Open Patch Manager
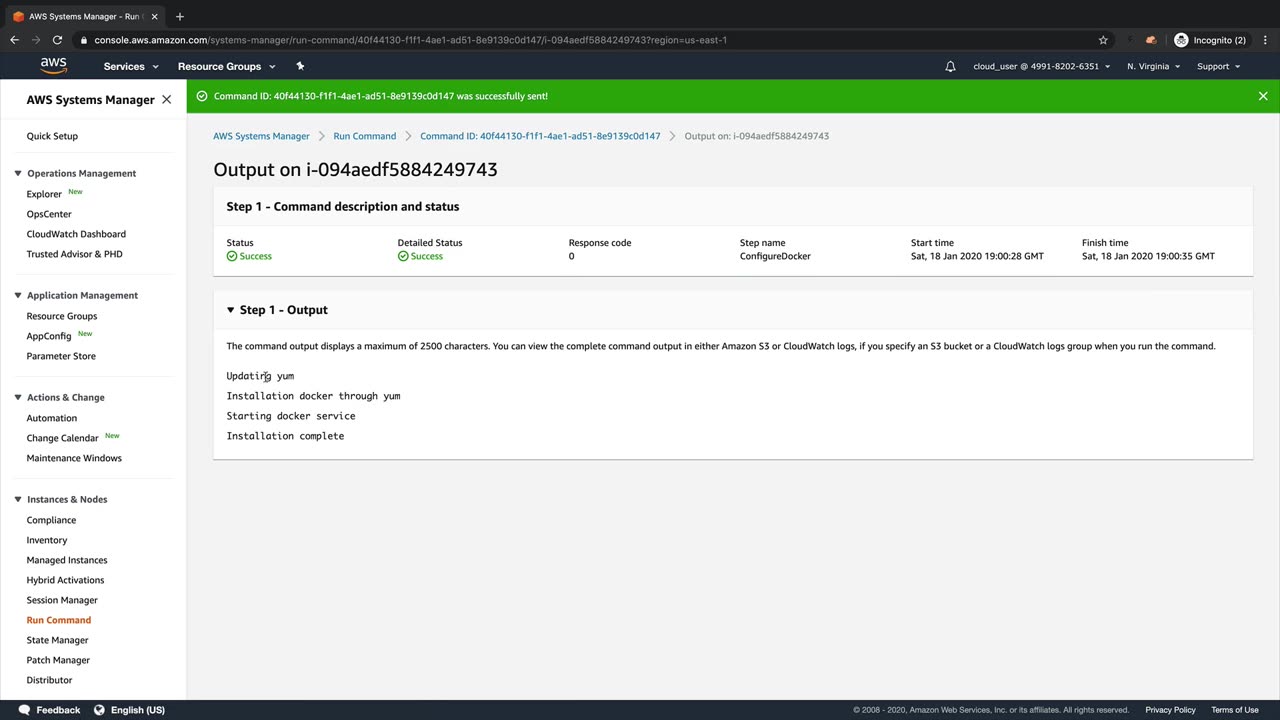 pyautogui.click(x=58, y=660)
